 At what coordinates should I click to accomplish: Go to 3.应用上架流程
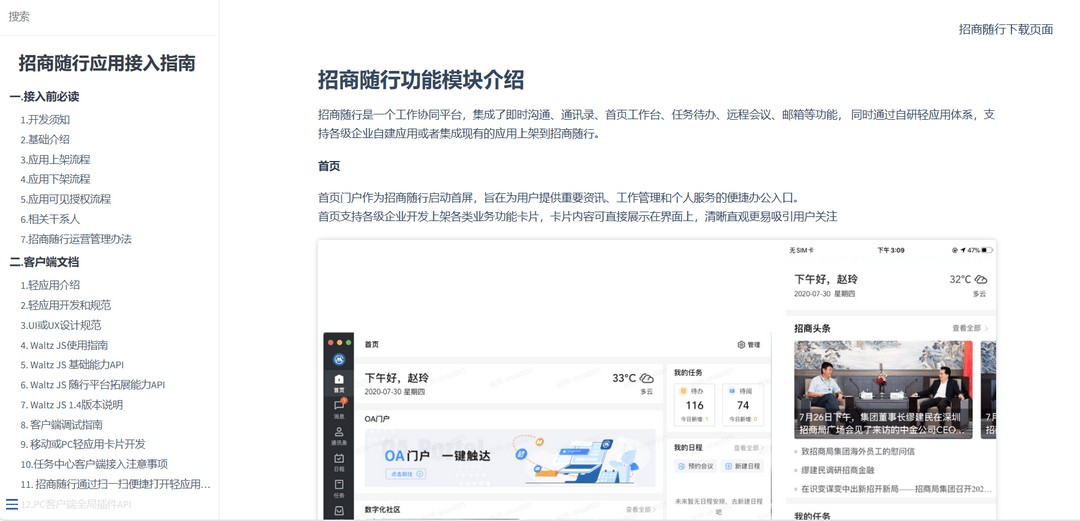click(x=56, y=159)
